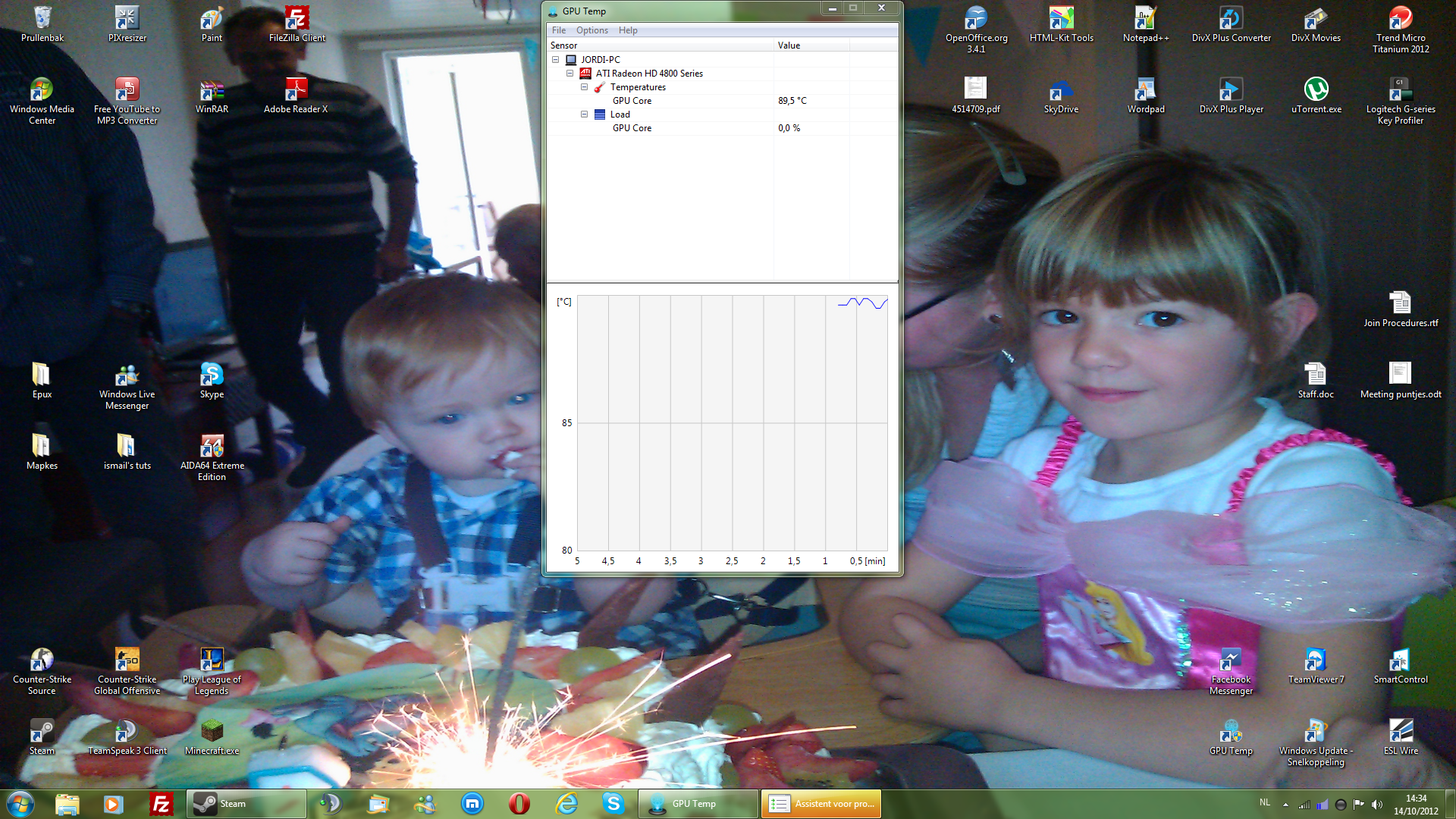Screen dimensions: 1456x819
Task: Collapse the Temperatures tree node
Action: pyautogui.click(x=584, y=87)
